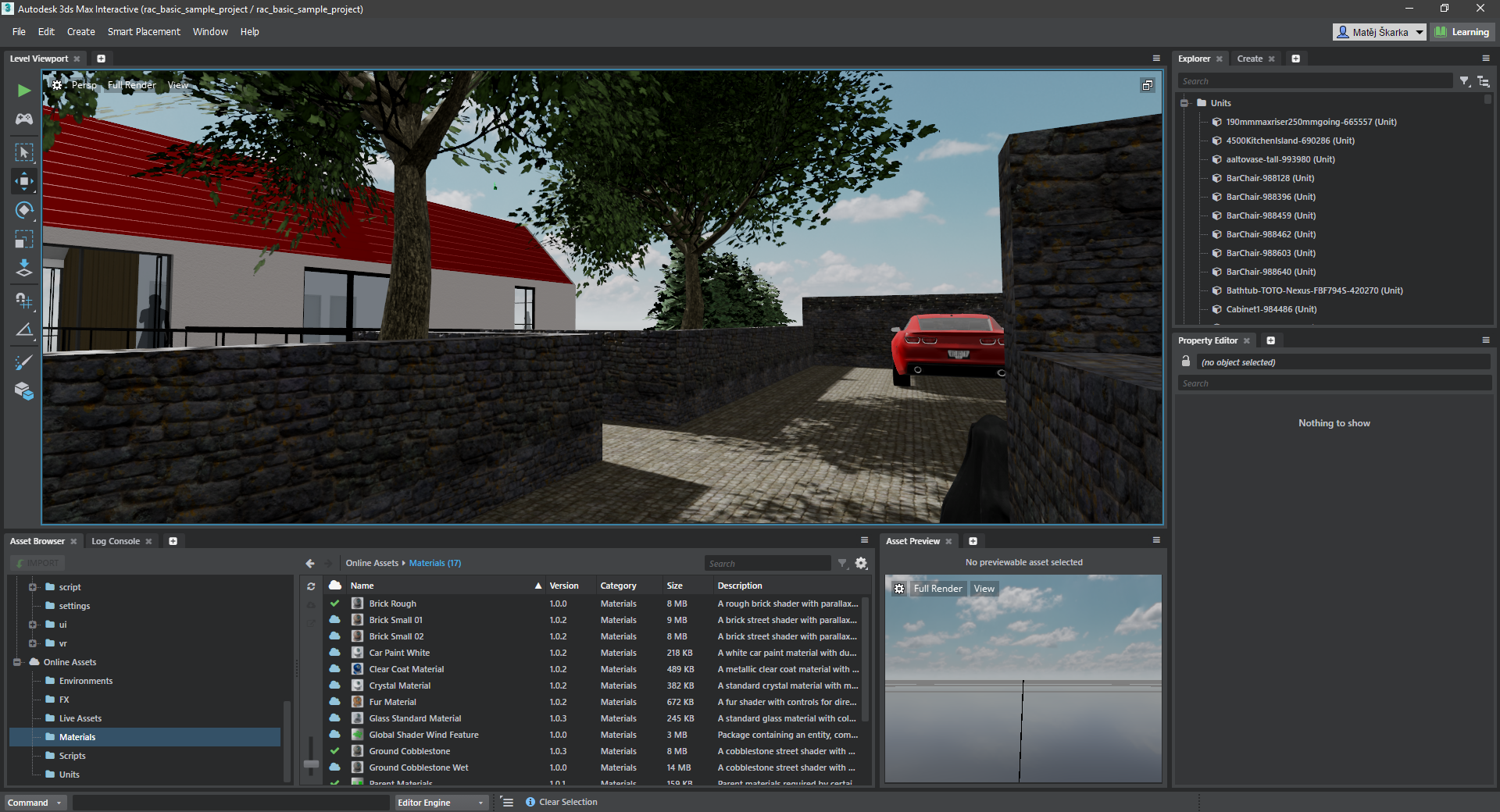Screen dimensions: 1500x812
Task: Click Clear Selection in the status bar
Action: point(568,802)
